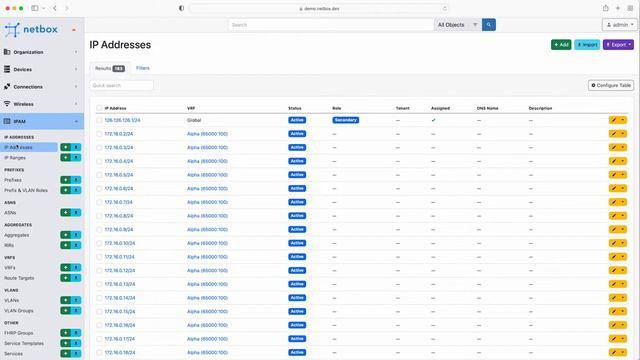The width and height of the screenshot is (640, 360).
Task: Click the browser share icon
Action: pos(606,8)
